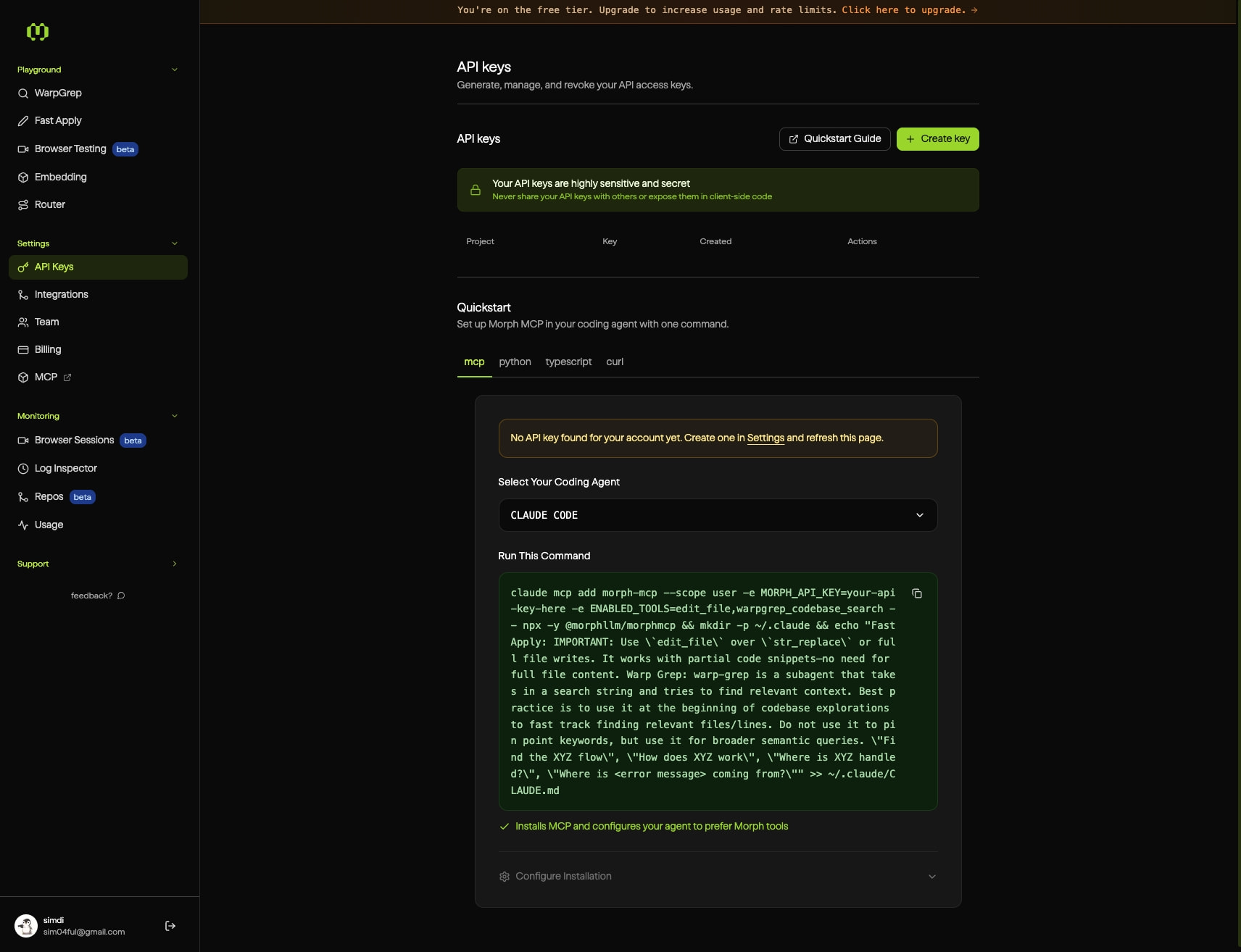Click the Team people icon
Screen dimensions: 1241x952
[x=23, y=322]
